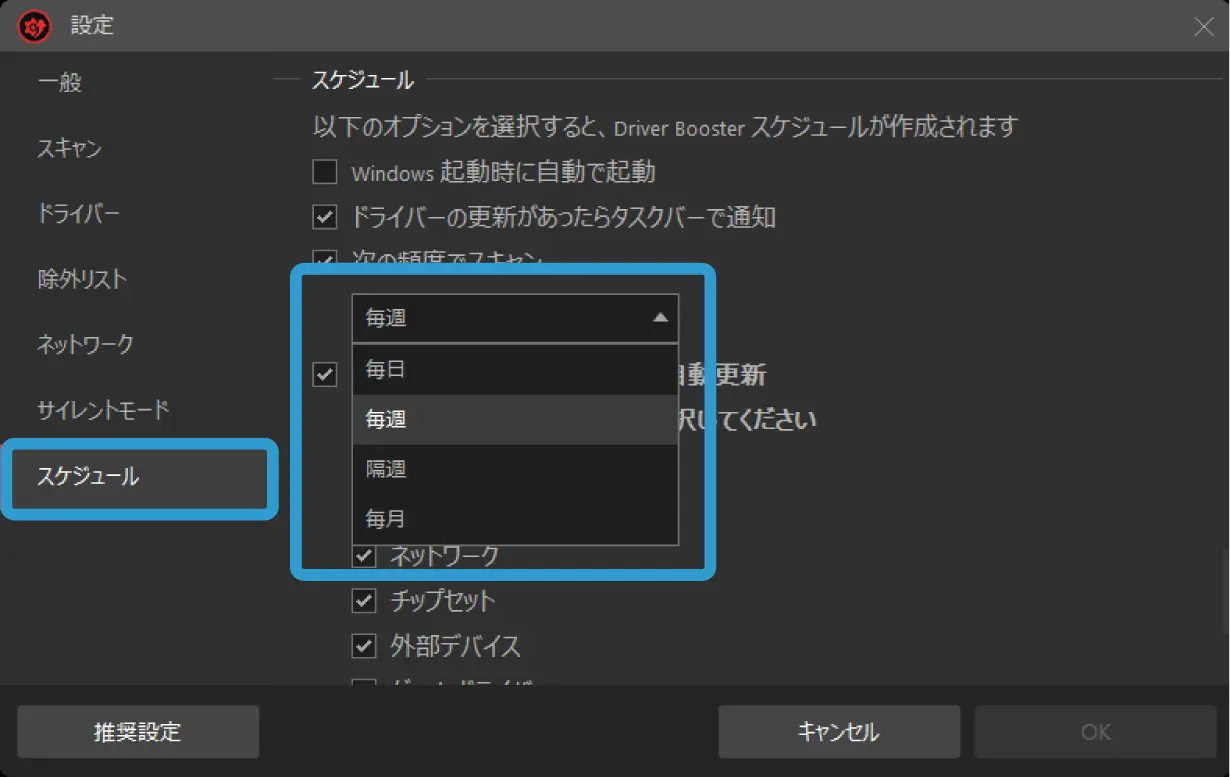Viewport: 1230px width, 777px height.
Task: Open the サイレントモード section
Action: [103, 410]
